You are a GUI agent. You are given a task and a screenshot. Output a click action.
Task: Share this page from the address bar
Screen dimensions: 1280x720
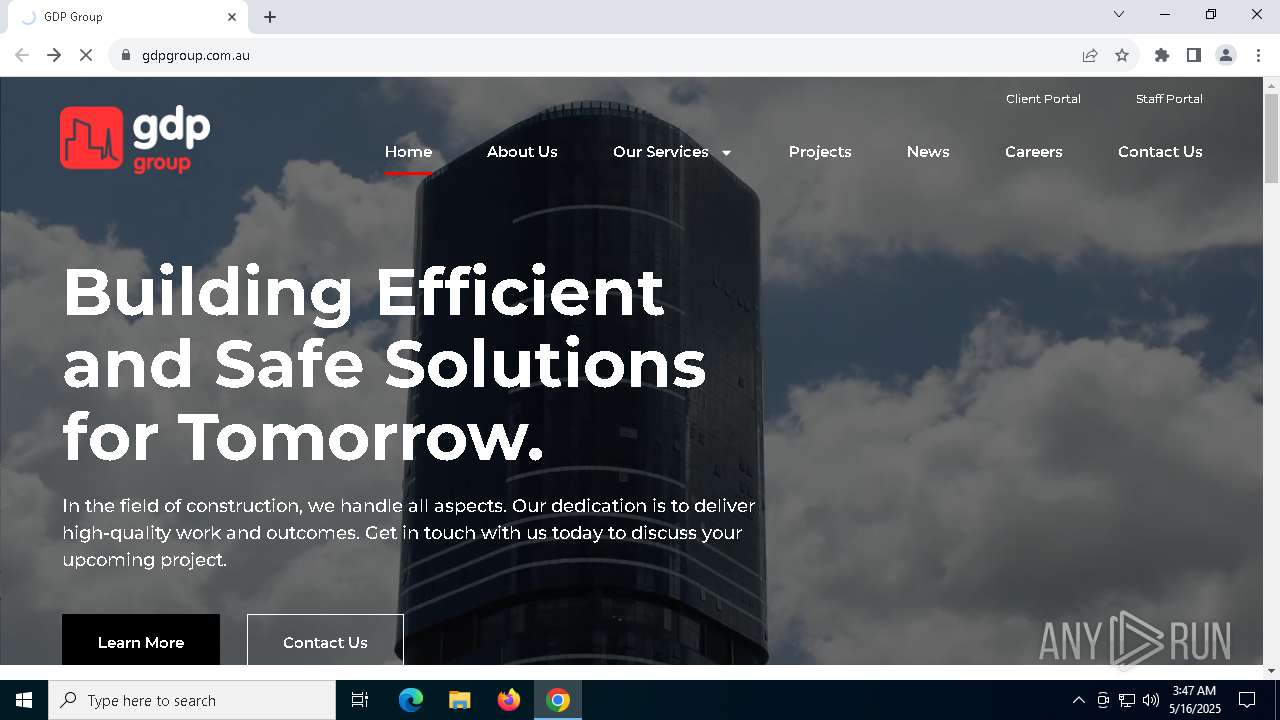coord(1090,55)
